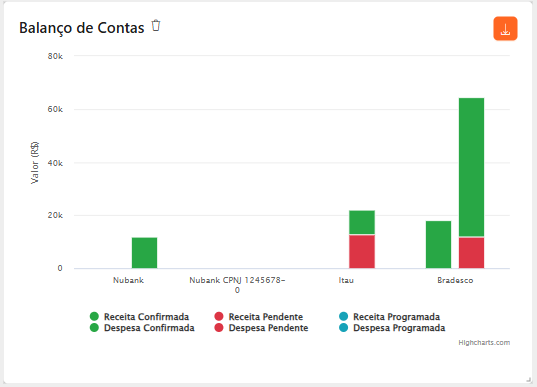Click the Balanço de Contas title
Screen dimensions: 537x387
[x=82, y=28]
